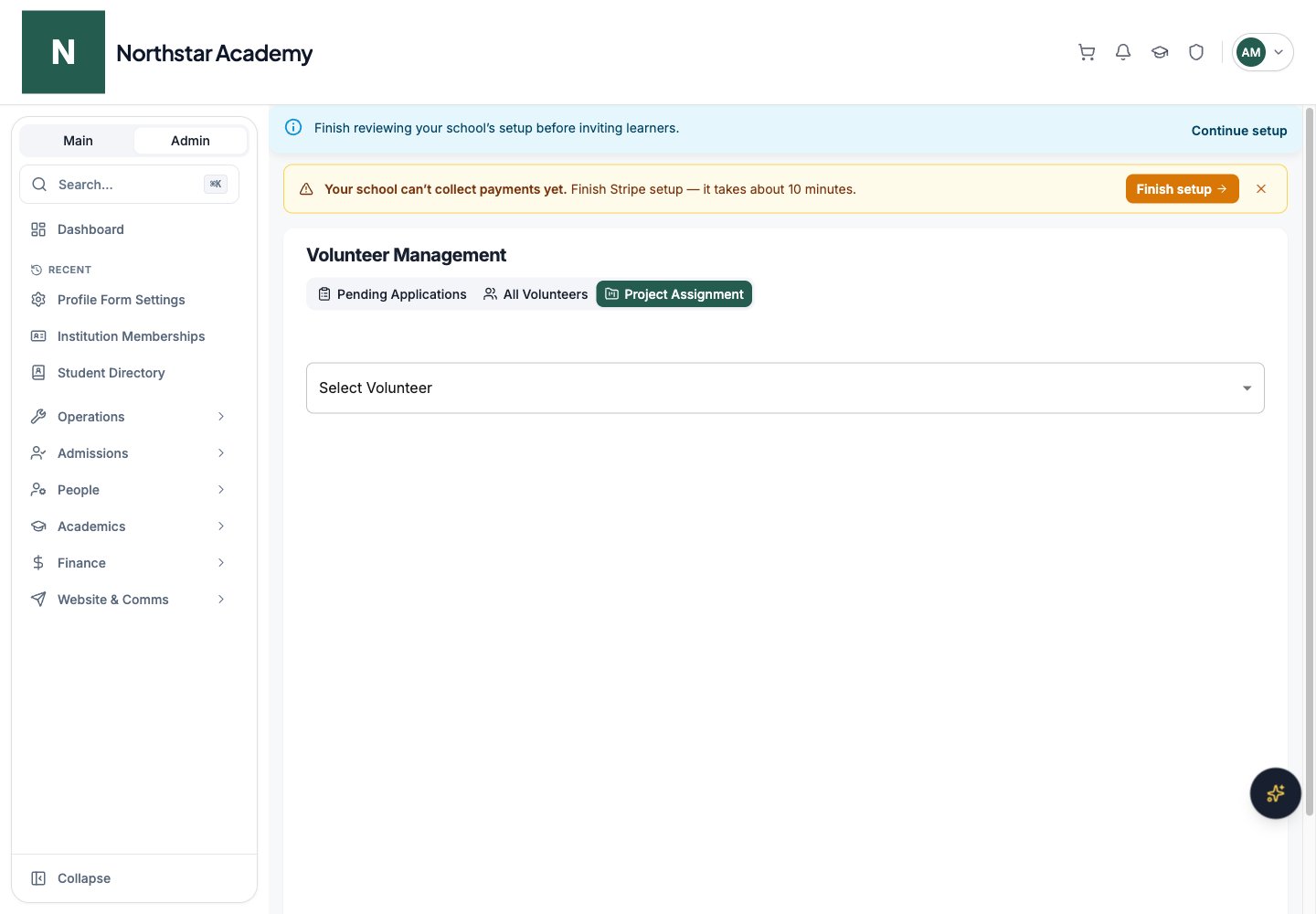Screen dimensions: 1316x914
Task: Expand the Website & Comms chevron
Action: [221, 600]
